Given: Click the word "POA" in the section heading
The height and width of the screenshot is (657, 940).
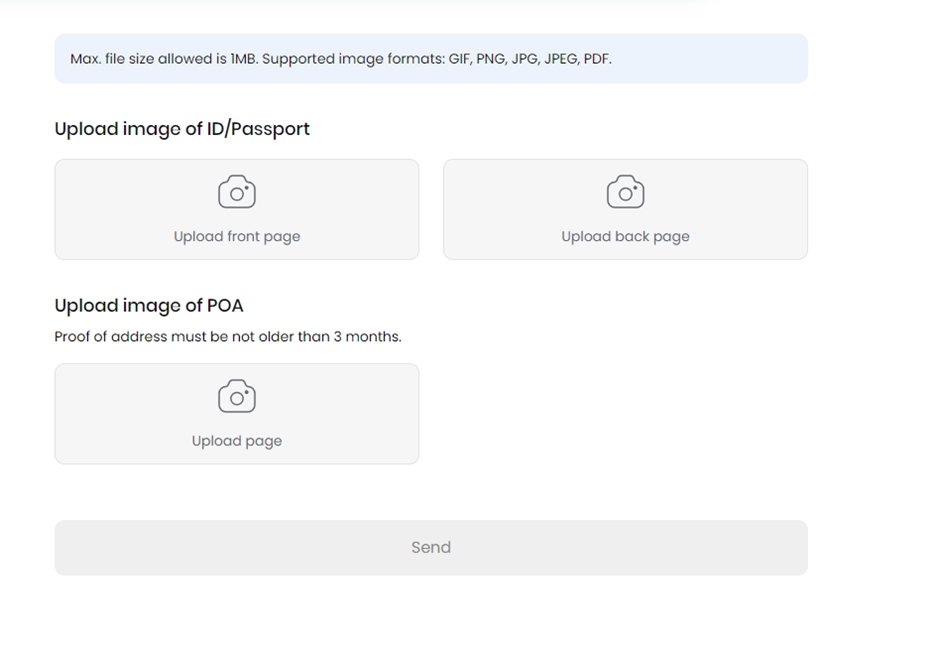Looking at the screenshot, I should pos(225,306).
